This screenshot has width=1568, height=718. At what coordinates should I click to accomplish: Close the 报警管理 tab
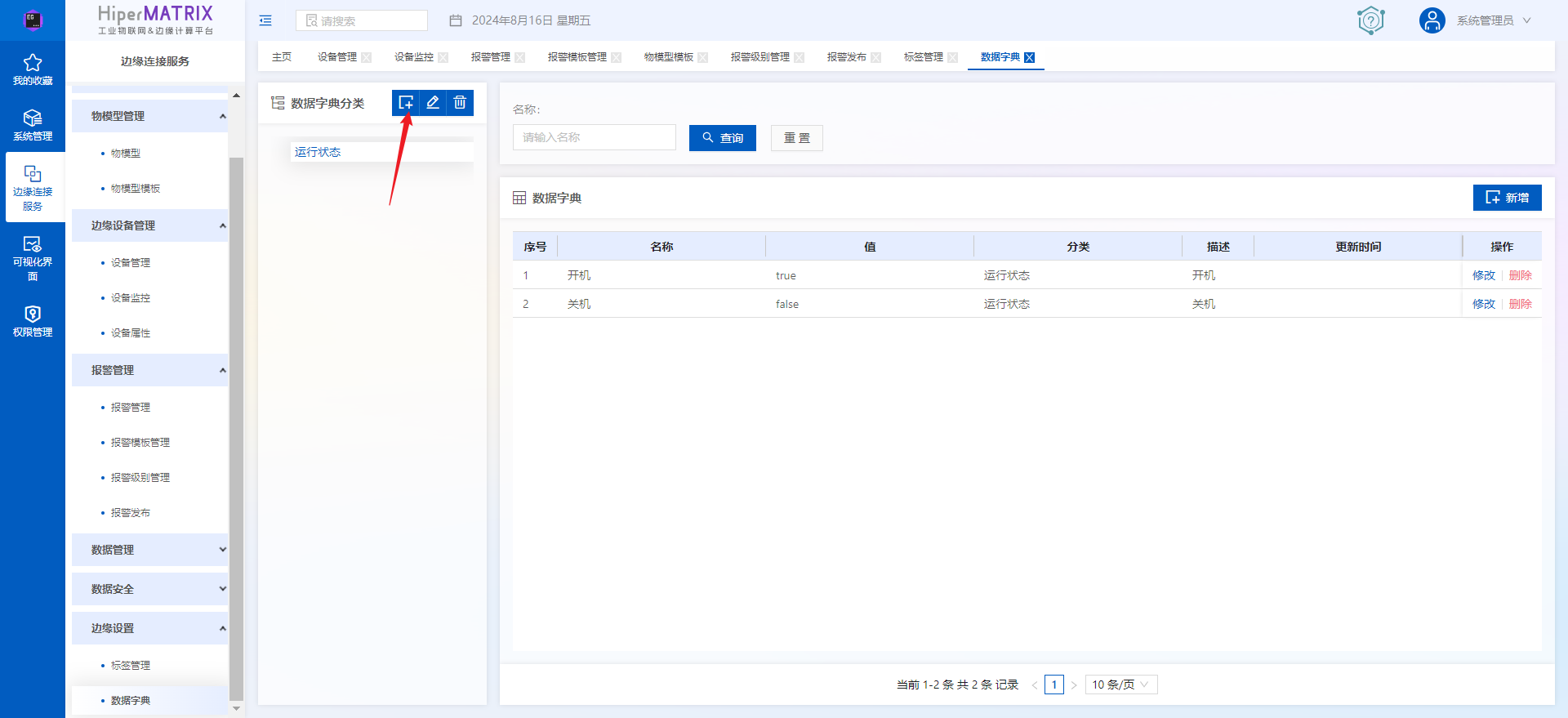pyautogui.click(x=520, y=57)
